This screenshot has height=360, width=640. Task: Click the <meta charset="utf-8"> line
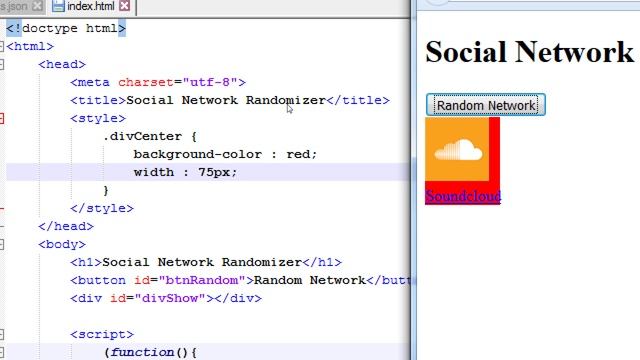click(x=158, y=82)
